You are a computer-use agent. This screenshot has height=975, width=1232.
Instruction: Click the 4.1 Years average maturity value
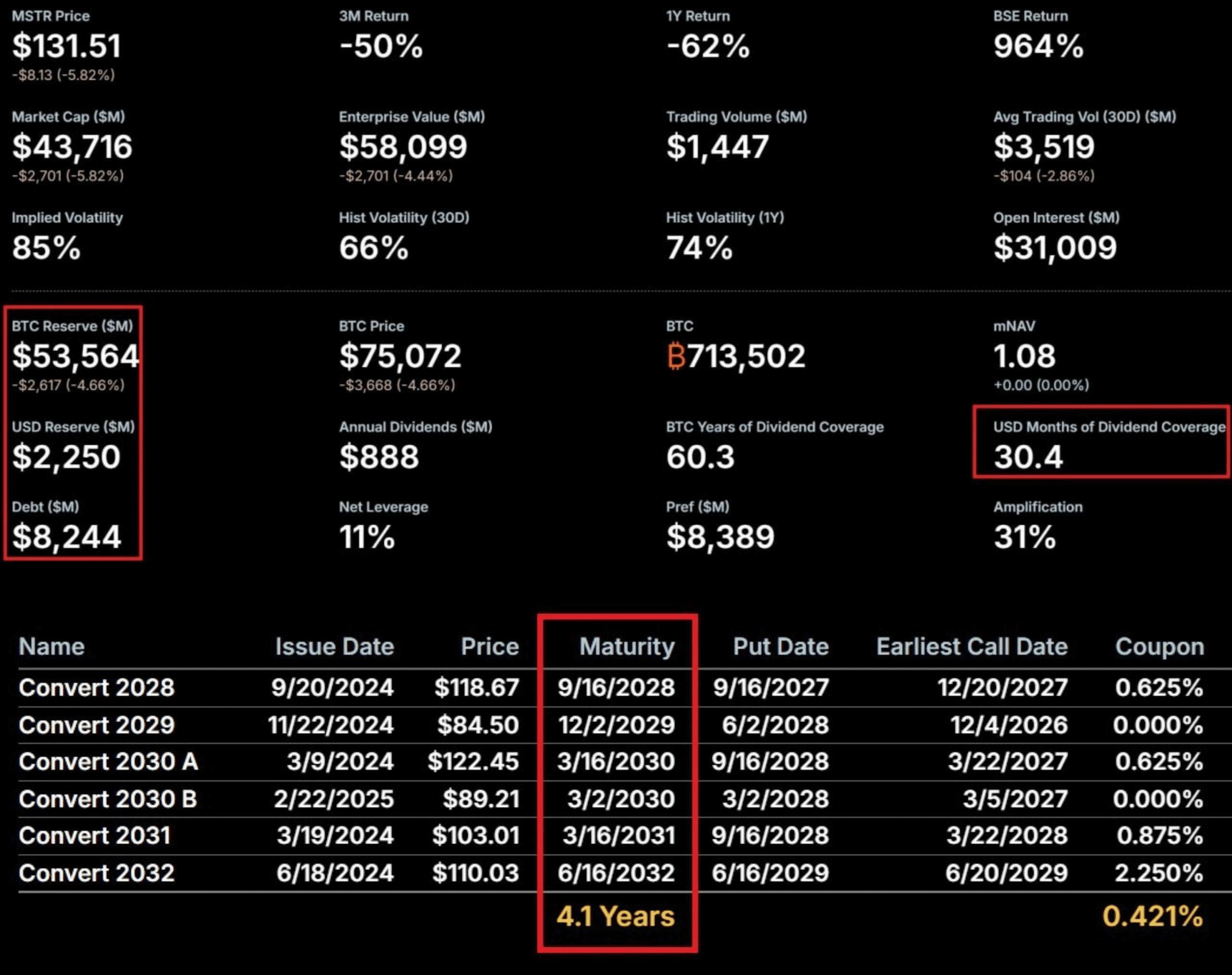(615, 917)
